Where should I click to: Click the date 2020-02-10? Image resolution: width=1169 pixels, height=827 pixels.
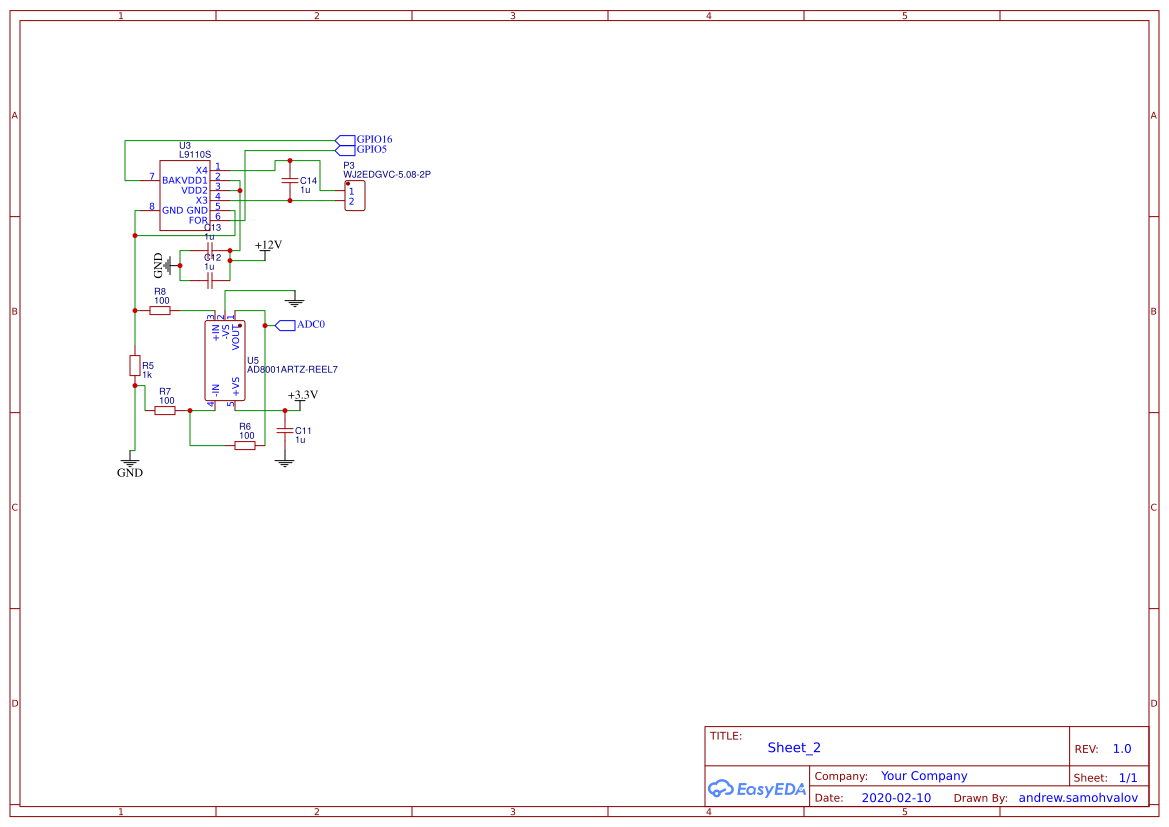tap(896, 798)
